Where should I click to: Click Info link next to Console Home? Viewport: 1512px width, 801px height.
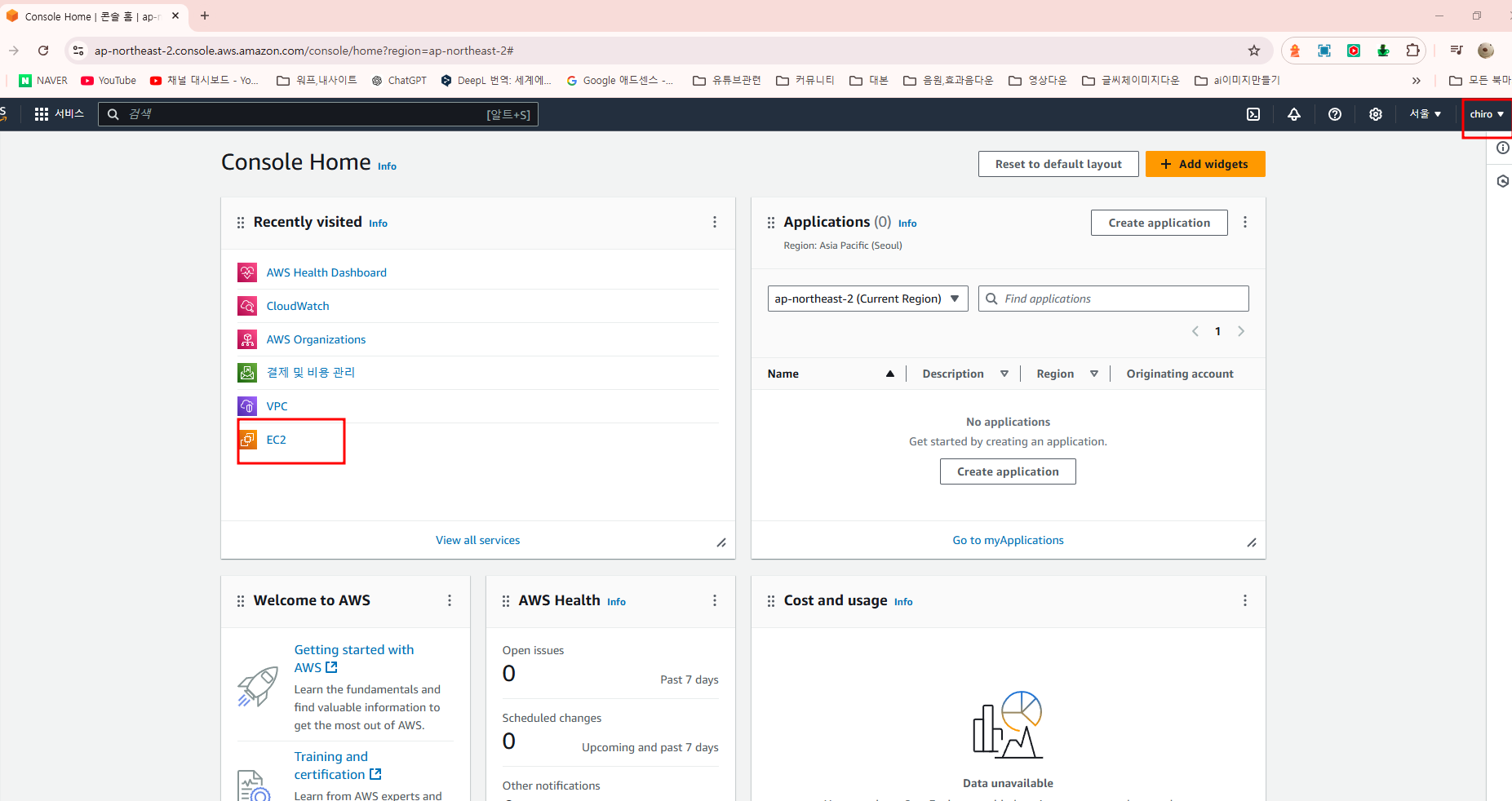(387, 166)
